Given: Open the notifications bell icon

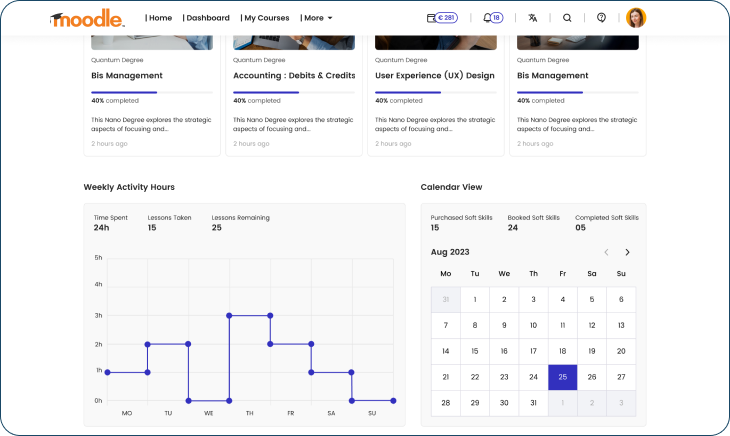Looking at the screenshot, I should (492, 18).
